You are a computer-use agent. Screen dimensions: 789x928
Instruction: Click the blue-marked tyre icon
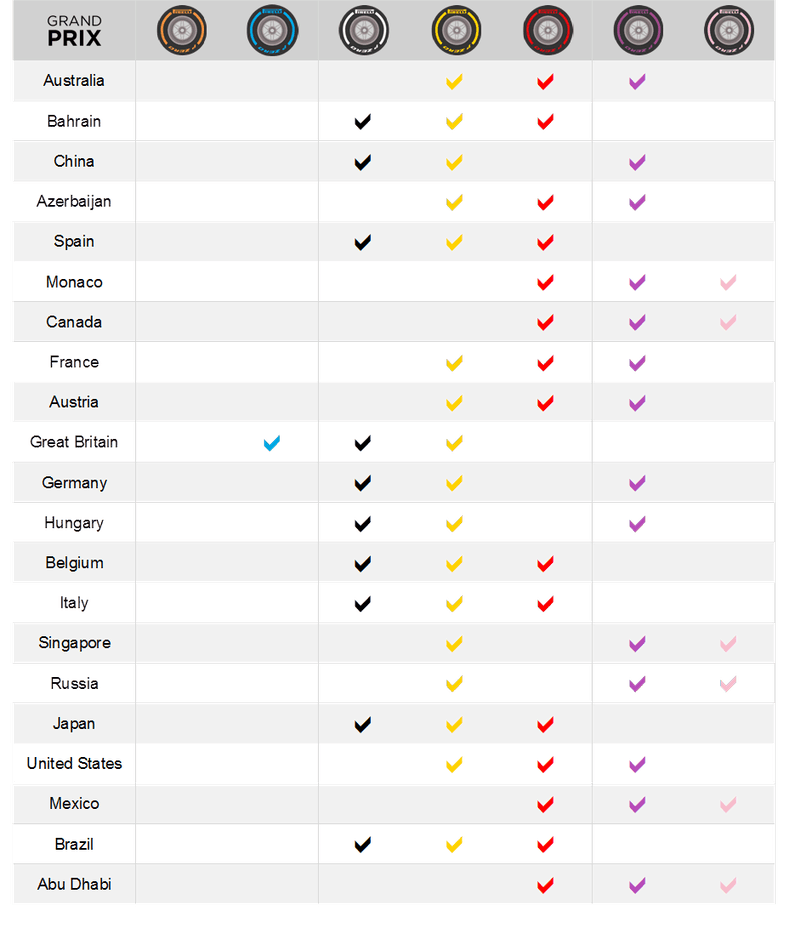pyautogui.click(x=270, y=30)
